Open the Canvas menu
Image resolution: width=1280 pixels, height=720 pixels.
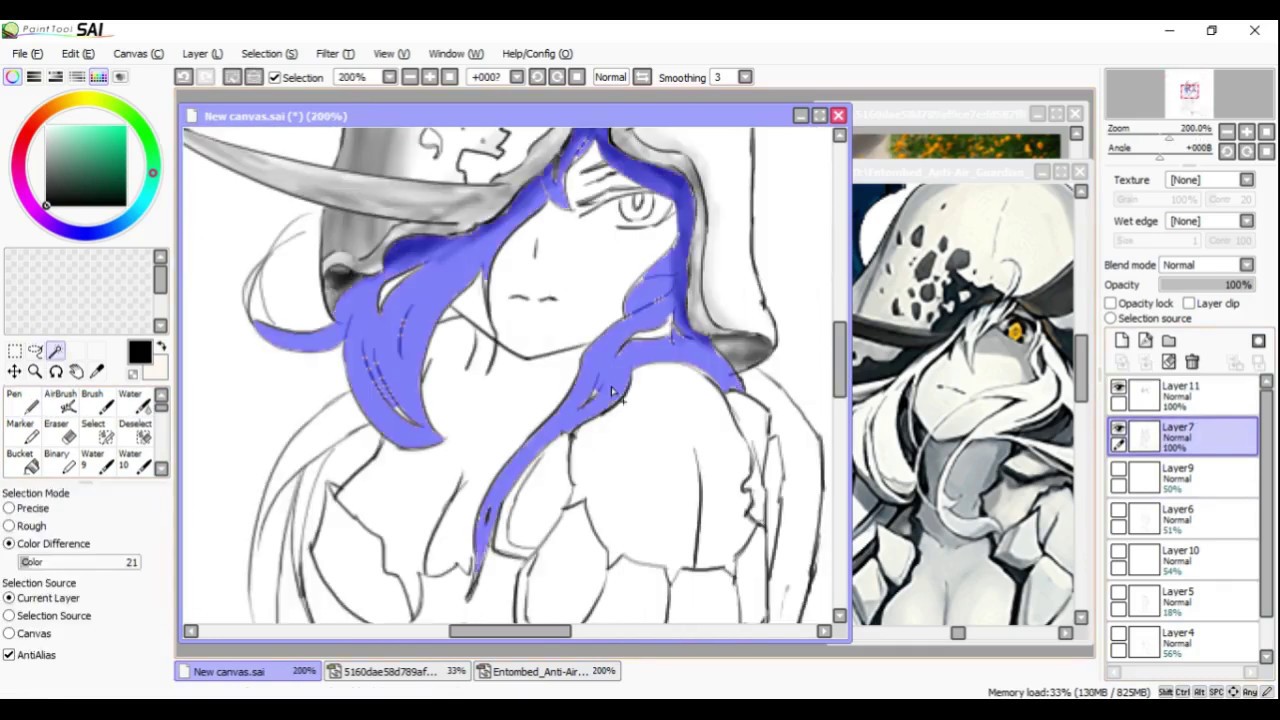tap(138, 54)
